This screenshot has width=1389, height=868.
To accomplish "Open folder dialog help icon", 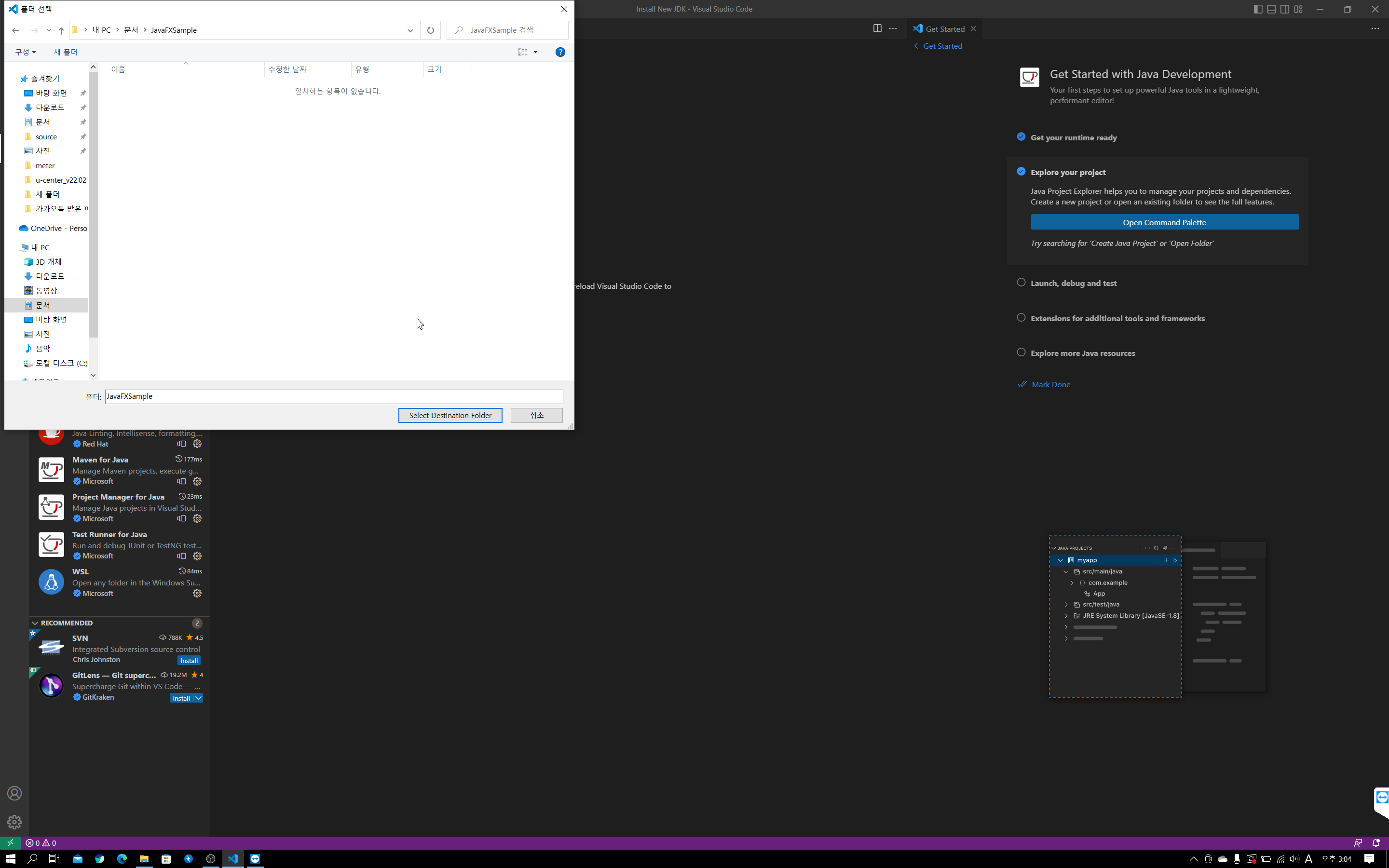I will tap(560, 52).
